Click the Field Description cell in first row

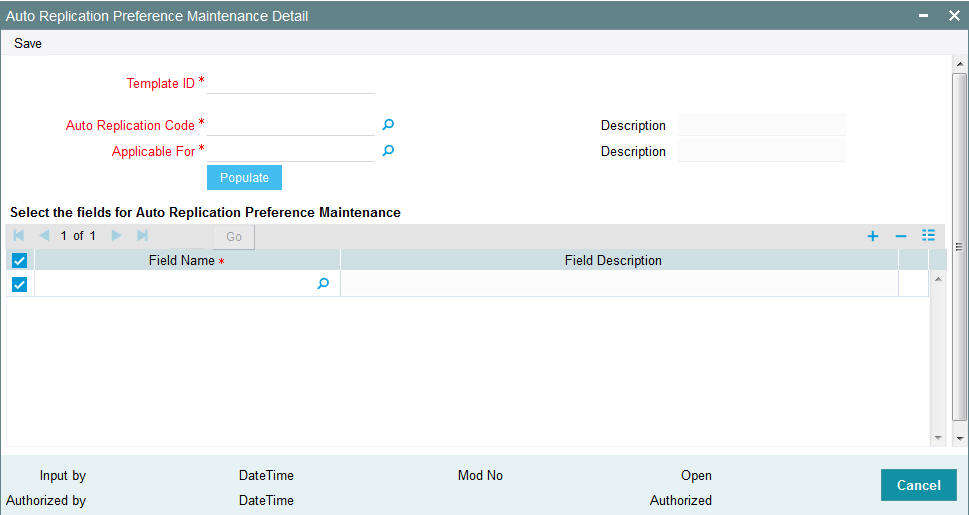tap(619, 284)
